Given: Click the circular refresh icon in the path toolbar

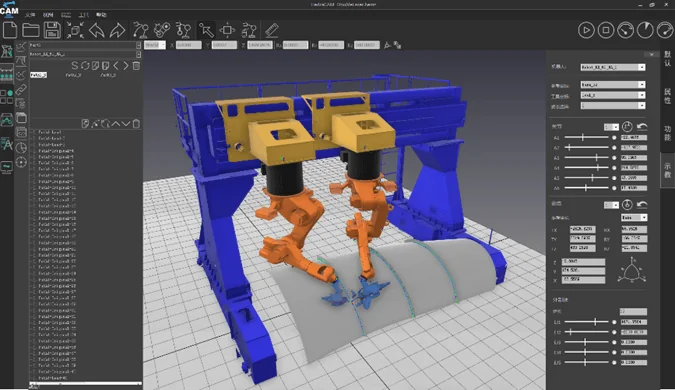Looking at the screenshot, I should tap(85, 65).
